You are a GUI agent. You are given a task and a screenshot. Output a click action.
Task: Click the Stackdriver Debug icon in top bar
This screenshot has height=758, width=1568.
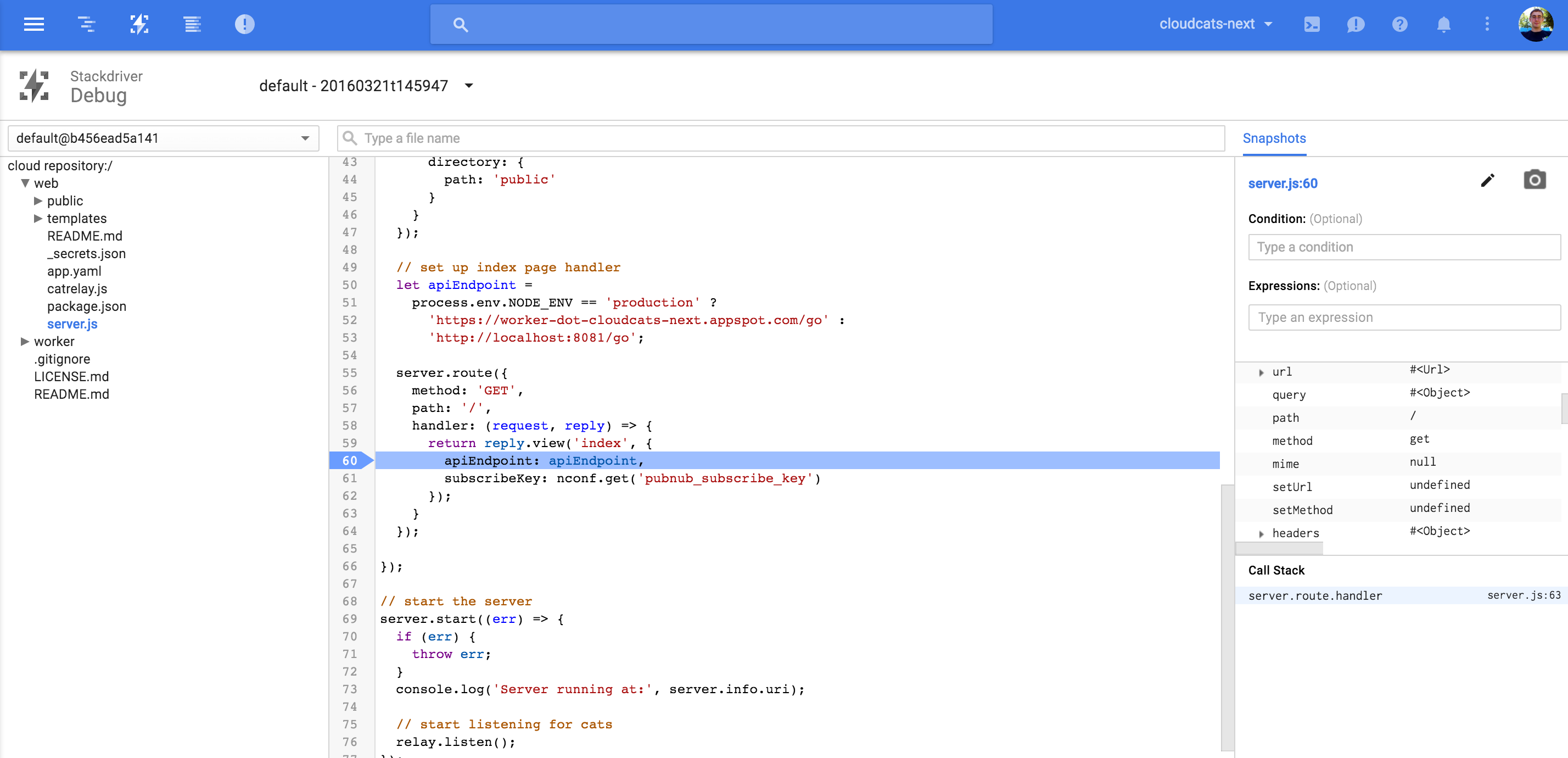pos(139,24)
